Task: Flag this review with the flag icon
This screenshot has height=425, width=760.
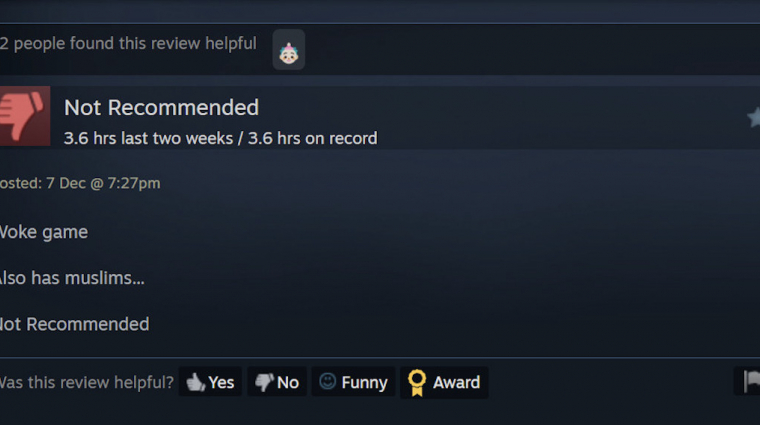Action: (x=750, y=382)
